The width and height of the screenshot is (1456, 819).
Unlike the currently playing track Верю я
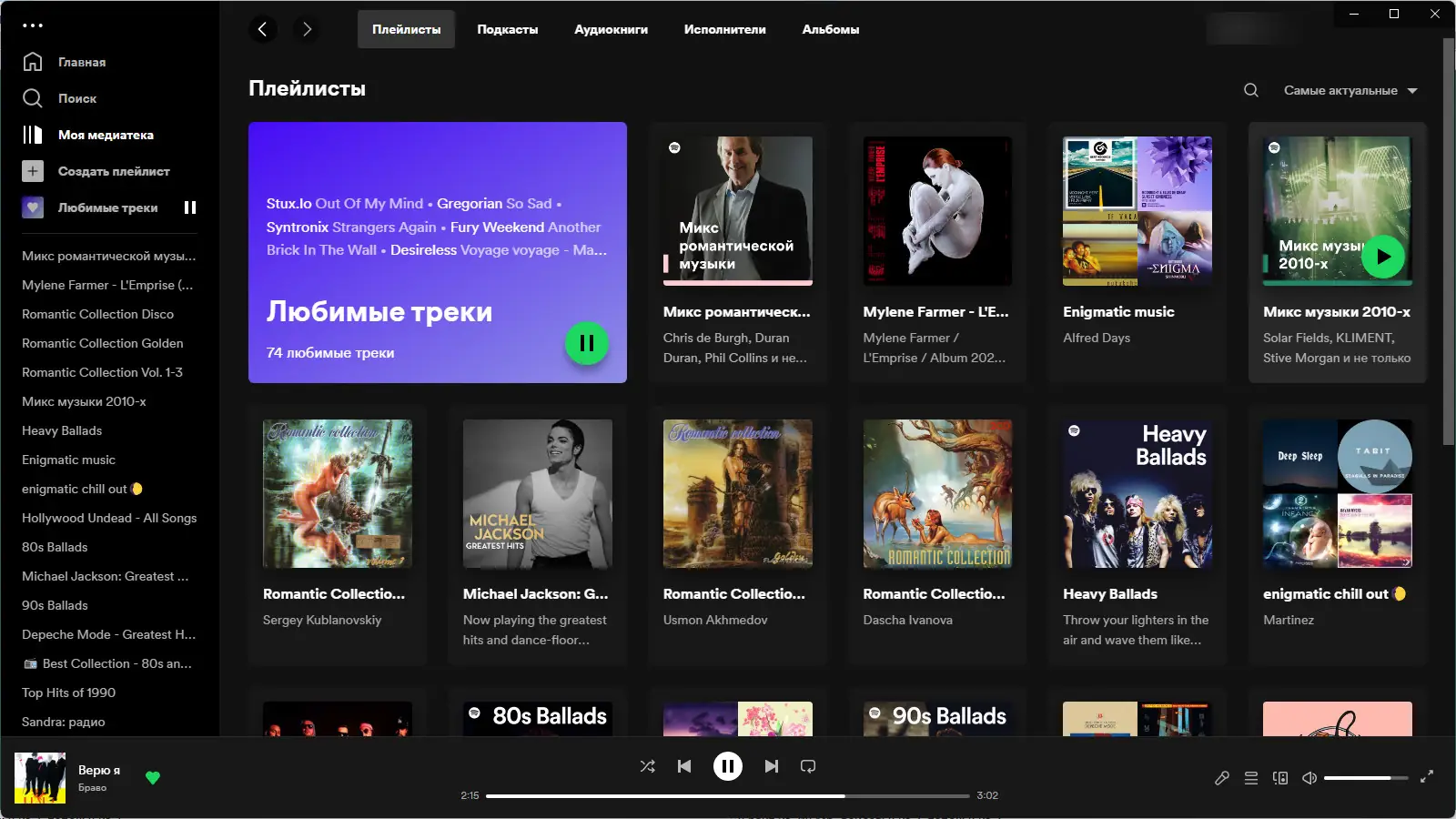pos(152,778)
